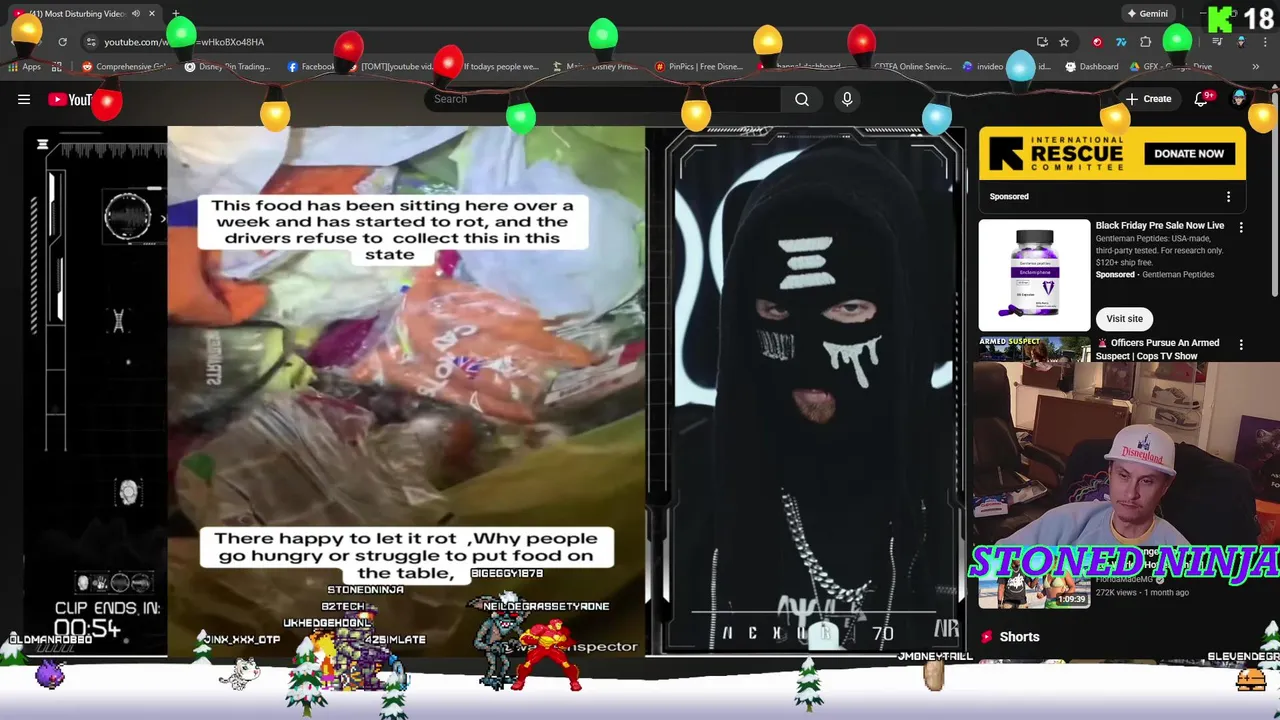Open Black Friday Pre Sale ad thumbnail
Screen dimensions: 1280x720
(x=1034, y=275)
